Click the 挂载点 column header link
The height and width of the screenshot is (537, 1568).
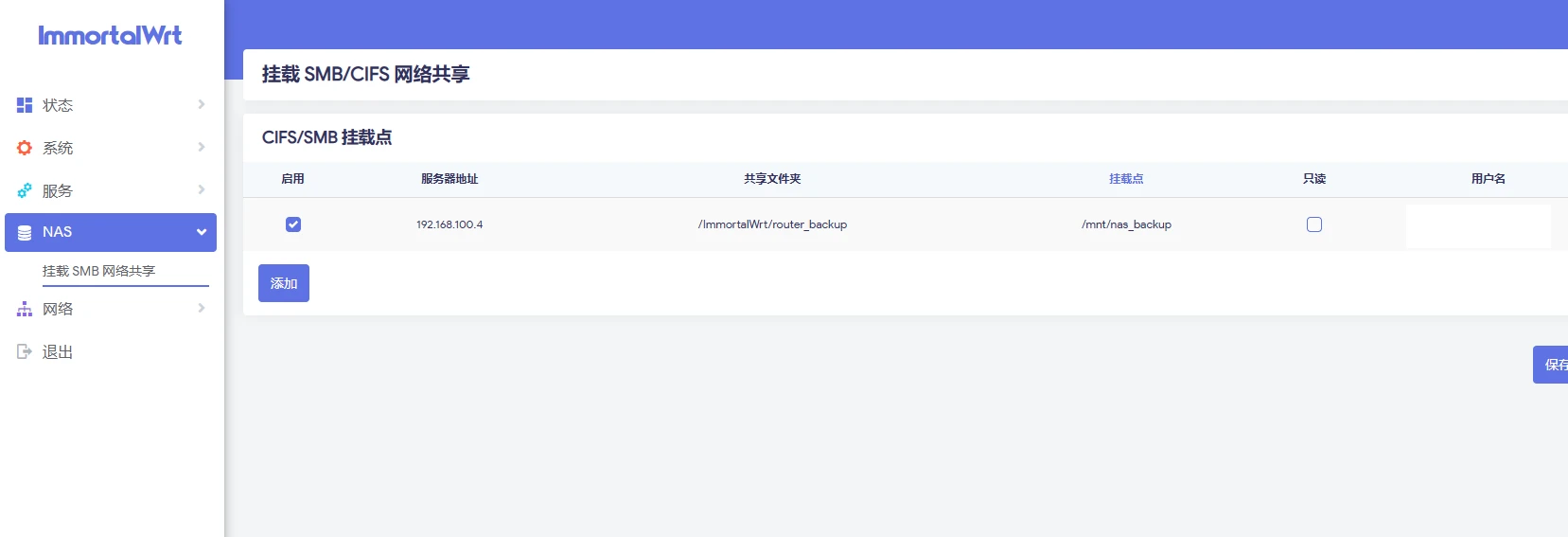[1126, 179]
